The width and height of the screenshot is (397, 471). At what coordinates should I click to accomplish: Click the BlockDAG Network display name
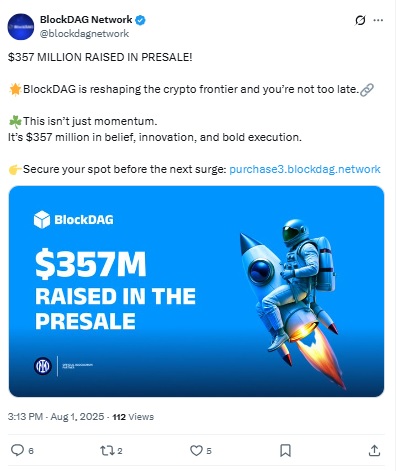(x=86, y=20)
